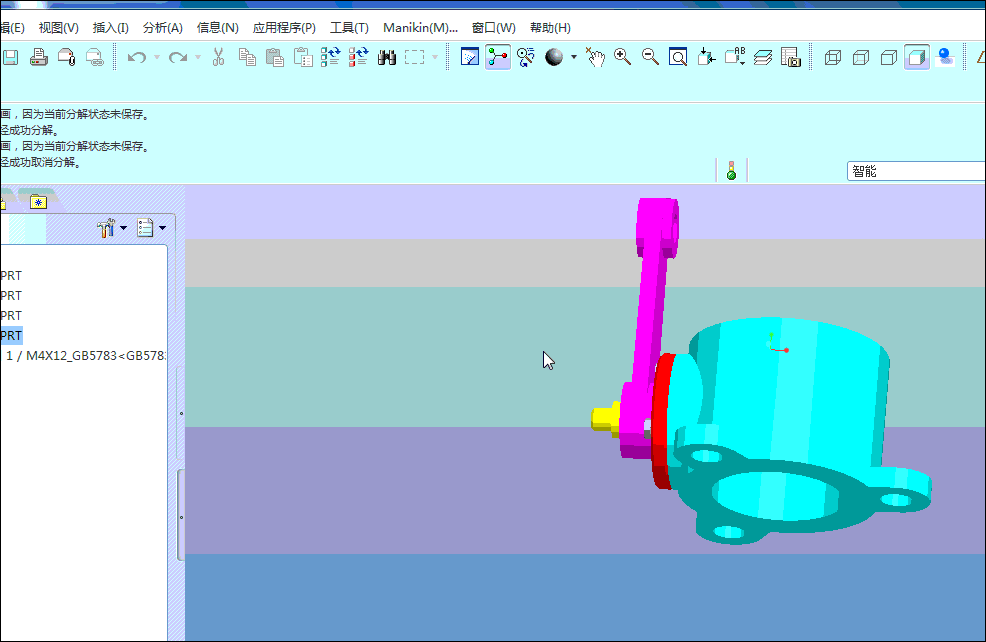986x642 pixels.
Task: Click the Zoom Out magnifier
Action: coord(650,57)
